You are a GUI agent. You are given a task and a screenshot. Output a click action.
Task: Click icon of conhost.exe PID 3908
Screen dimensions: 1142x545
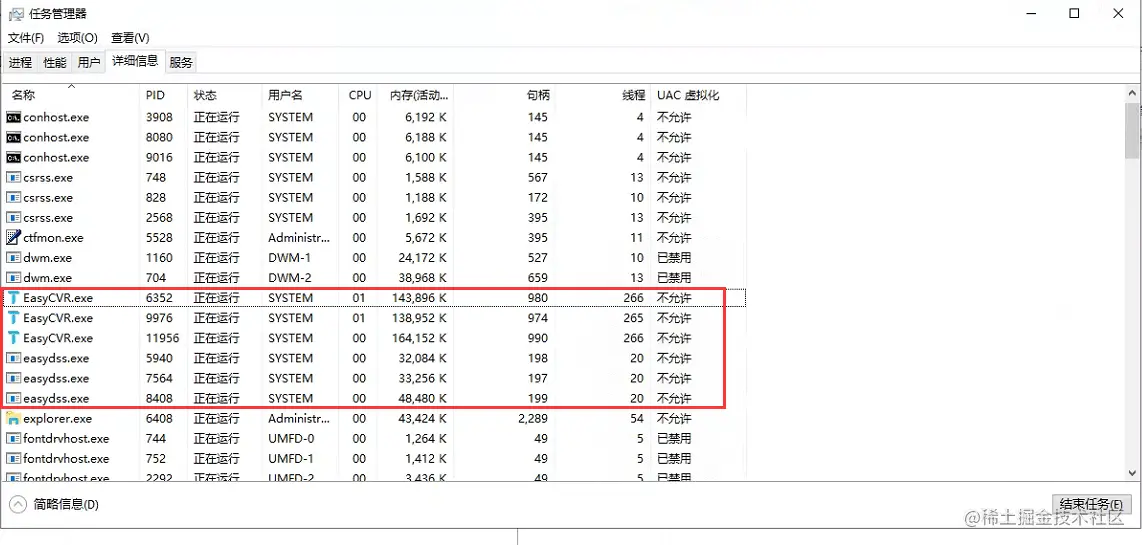(x=13, y=117)
